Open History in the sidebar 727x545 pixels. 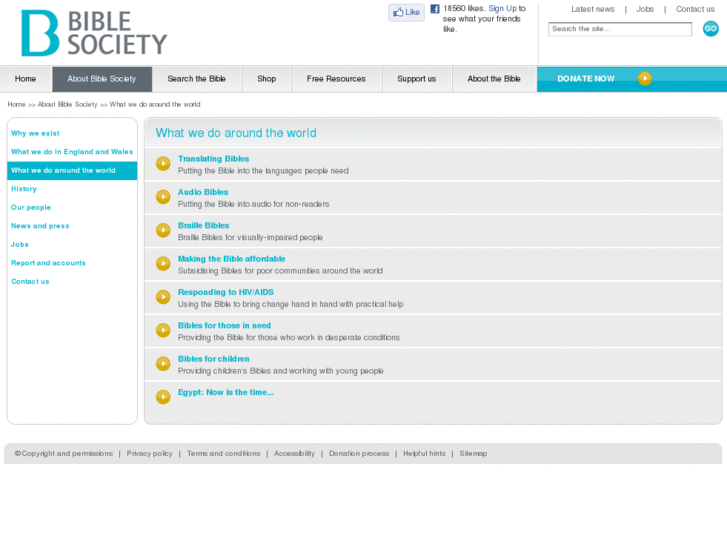[x=24, y=189]
